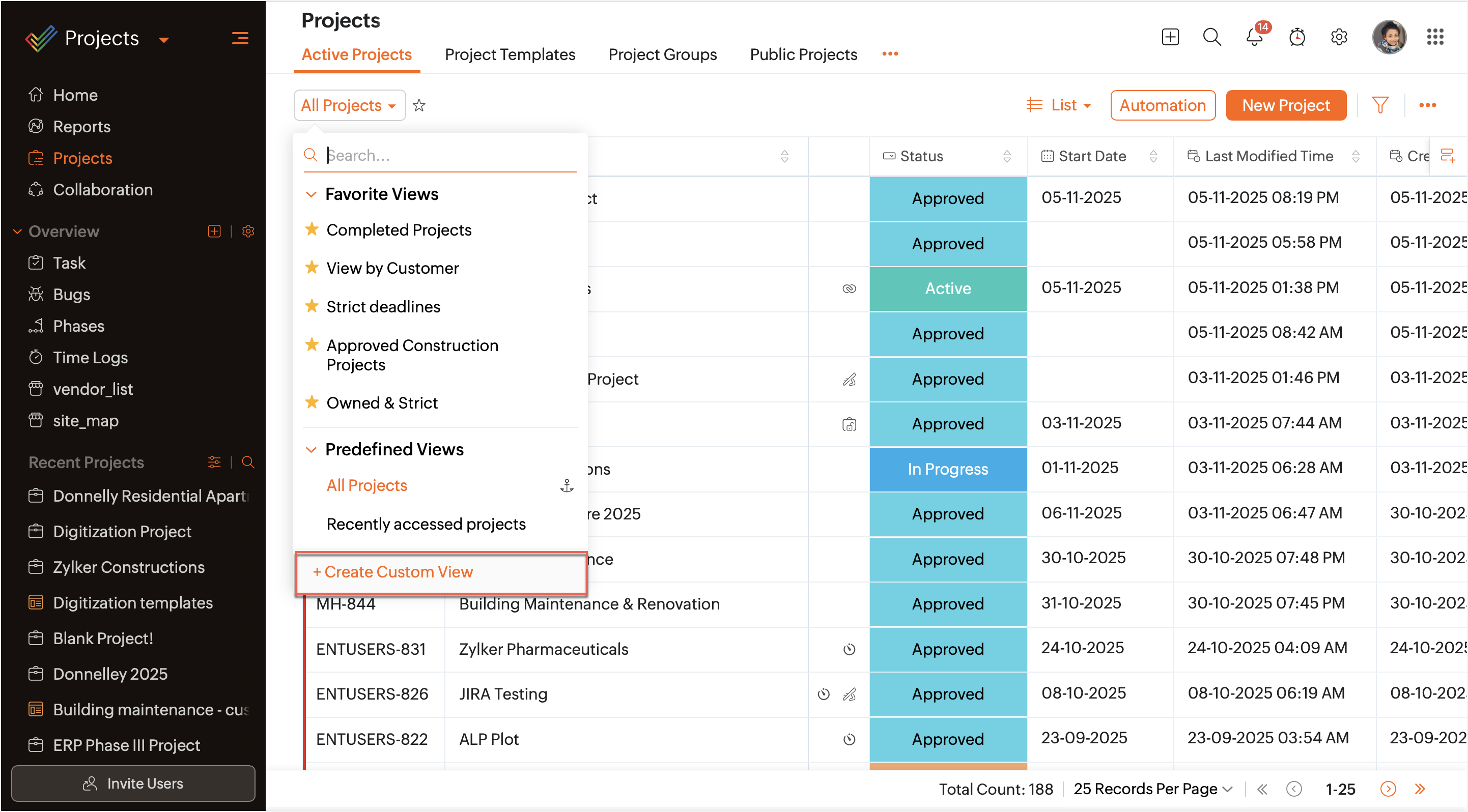Select Recently accessed projects view
This screenshot has width=1468, height=812.
[x=426, y=524]
